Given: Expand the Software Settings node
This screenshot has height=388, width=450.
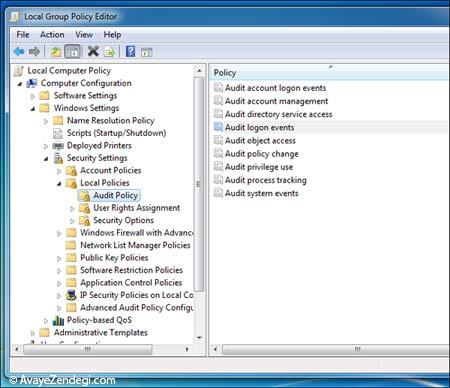Looking at the screenshot, I should point(33,96).
